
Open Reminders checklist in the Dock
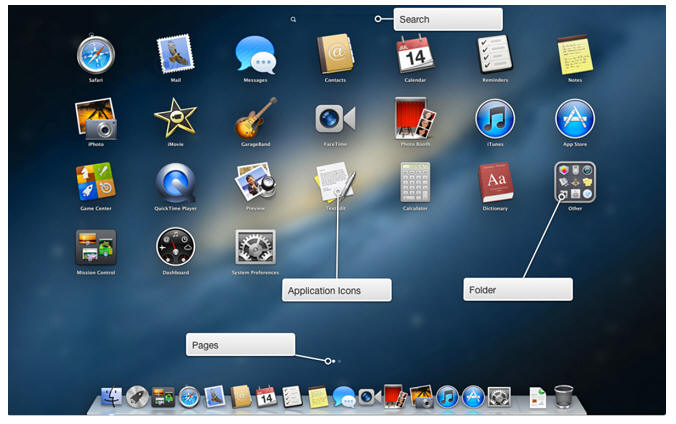click(292, 397)
